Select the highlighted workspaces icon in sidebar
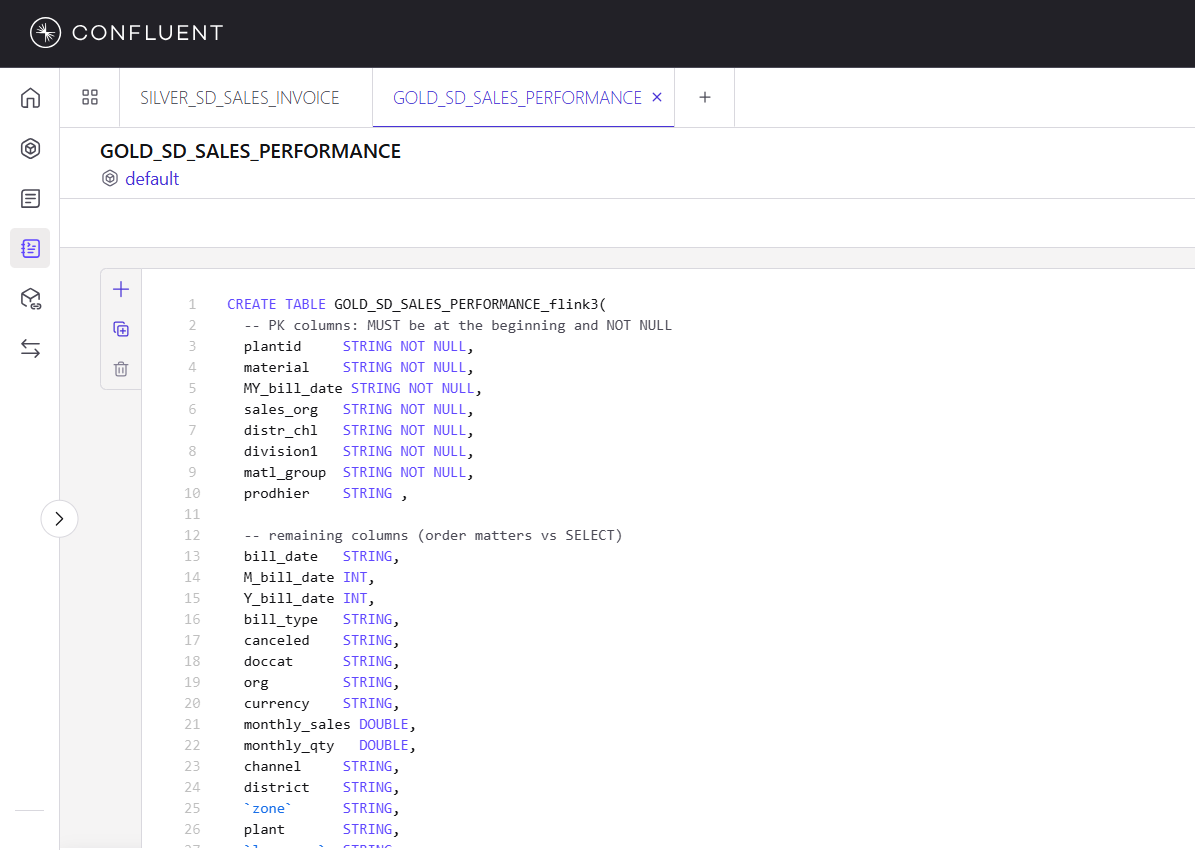 click(30, 248)
